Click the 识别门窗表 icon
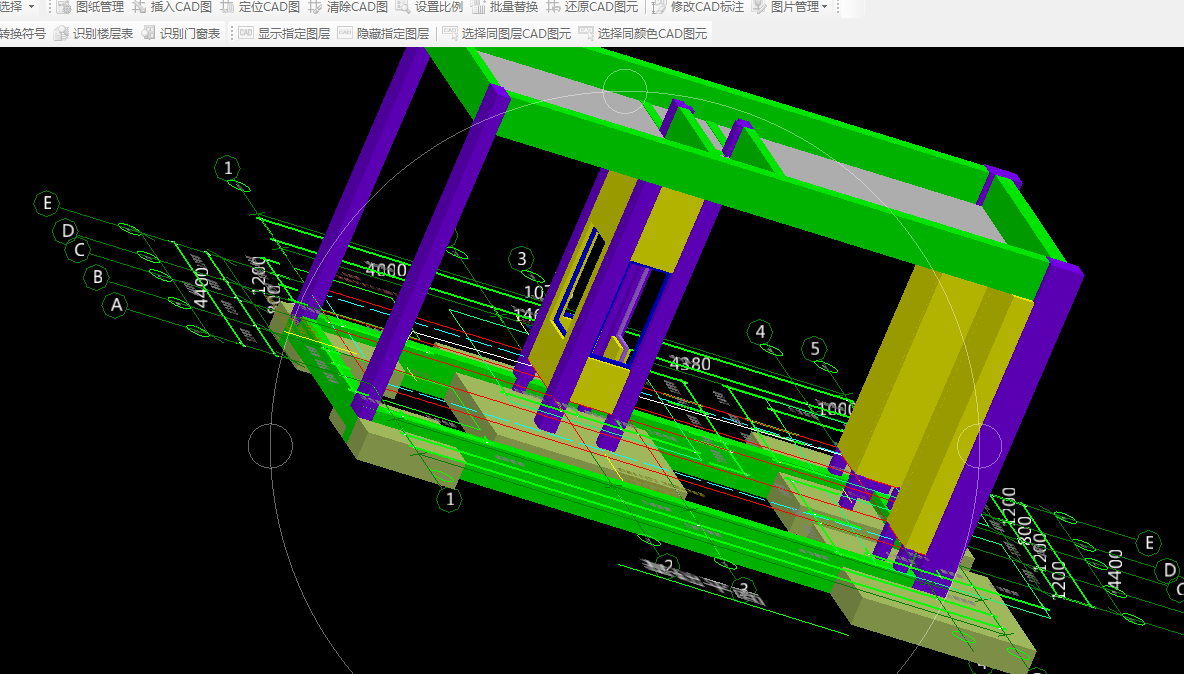Image resolution: width=1184 pixels, height=674 pixels. click(148, 33)
